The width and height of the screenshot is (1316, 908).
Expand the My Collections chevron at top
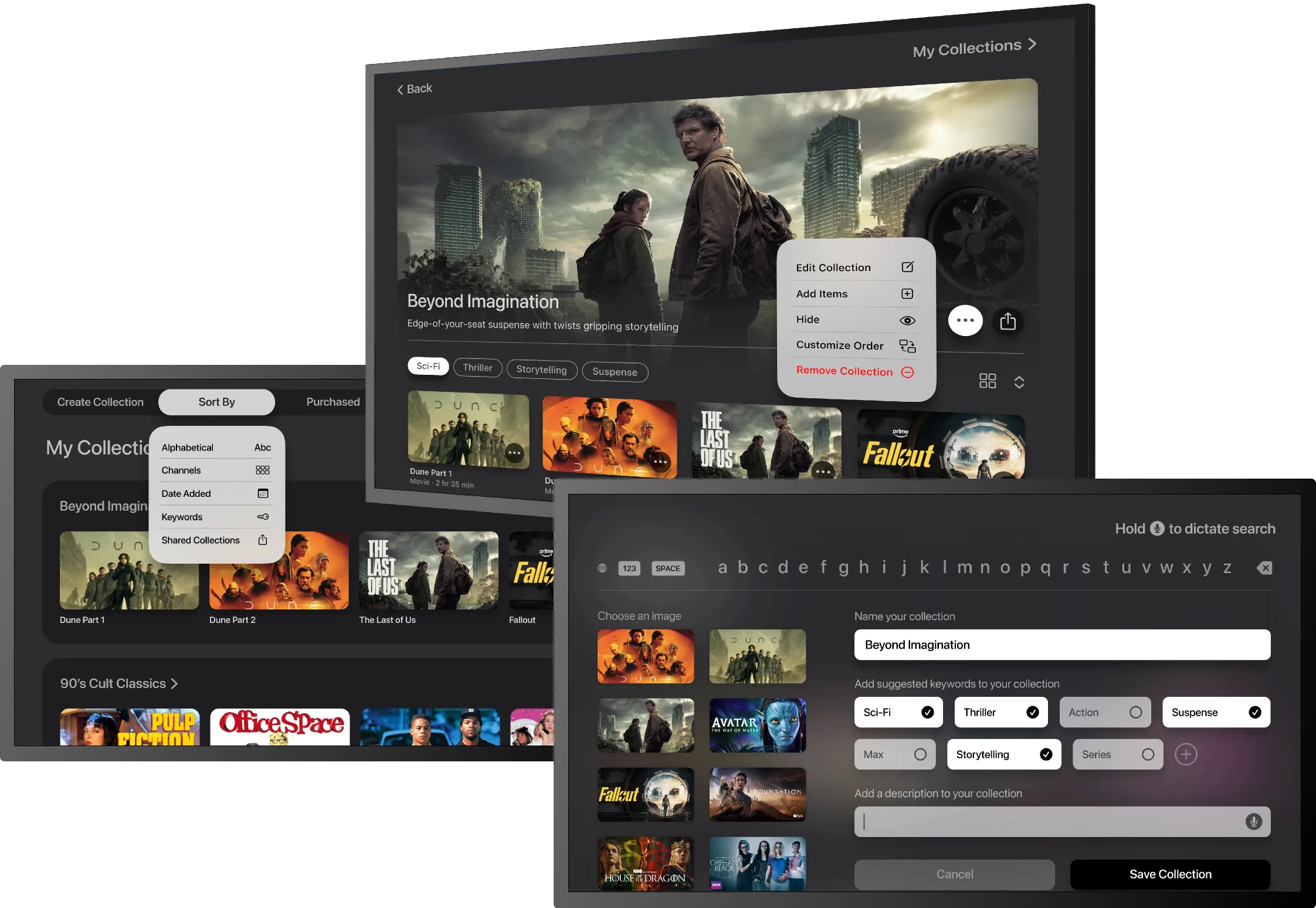(1032, 45)
